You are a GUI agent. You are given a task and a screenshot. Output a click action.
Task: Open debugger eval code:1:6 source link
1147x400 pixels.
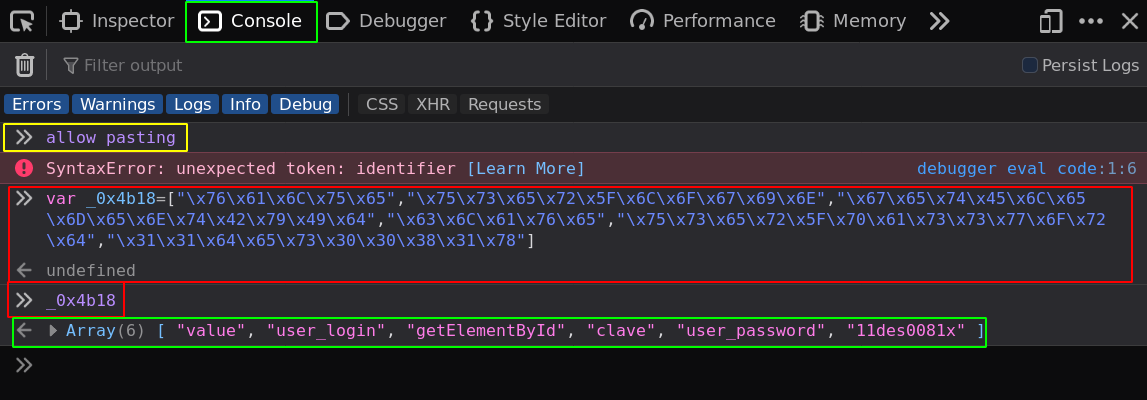[x=1026, y=168]
